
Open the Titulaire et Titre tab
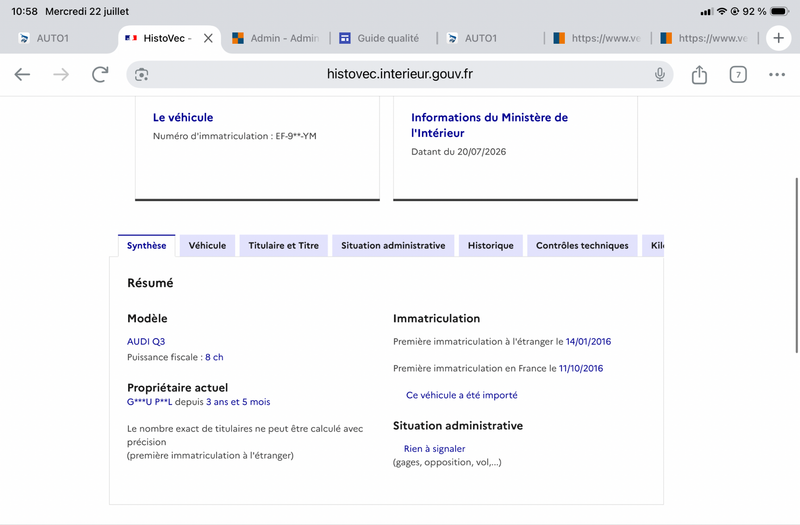coord(283,245)
